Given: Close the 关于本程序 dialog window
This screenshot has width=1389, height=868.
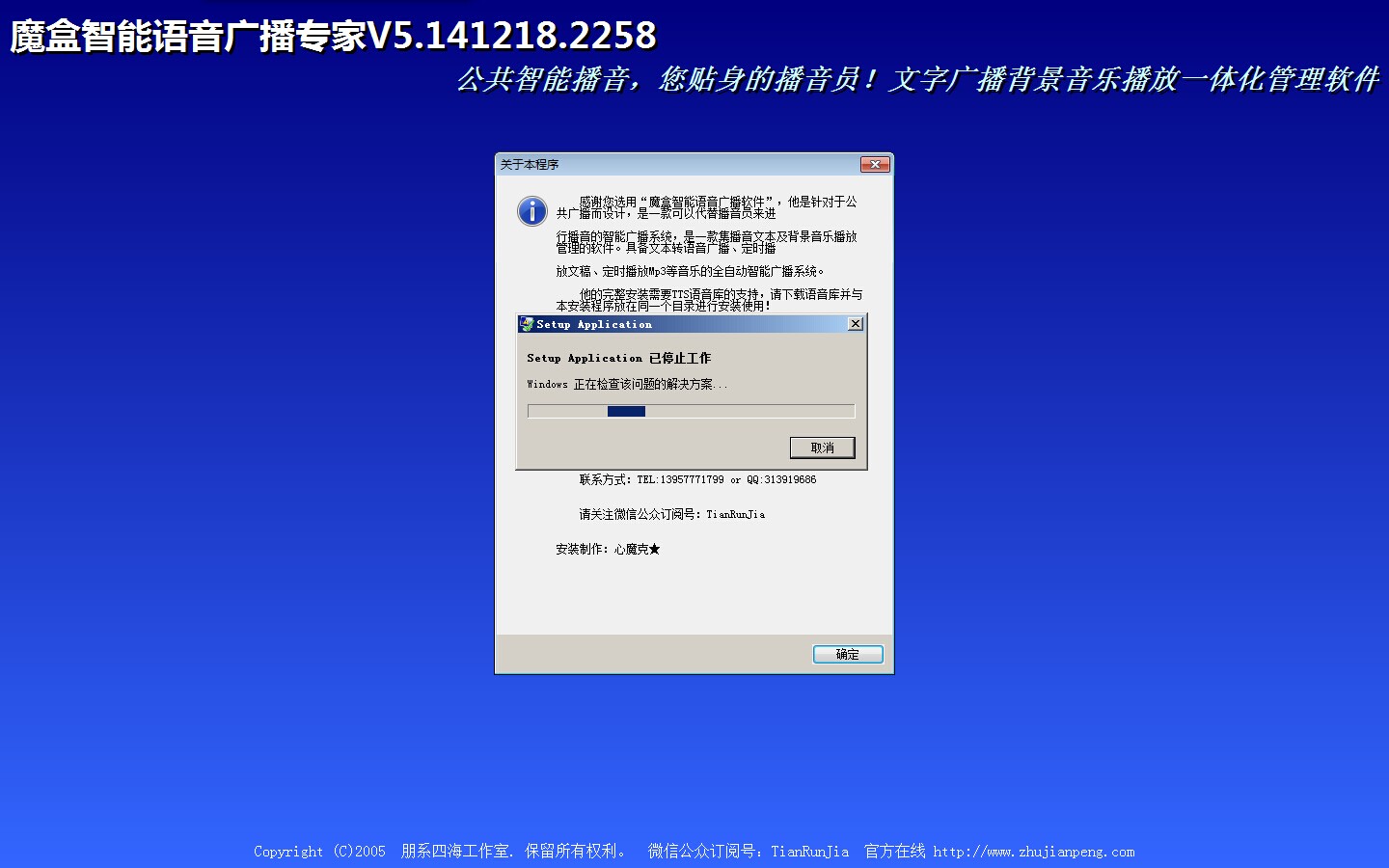Looking at the screenshot, I should point(875,165).
